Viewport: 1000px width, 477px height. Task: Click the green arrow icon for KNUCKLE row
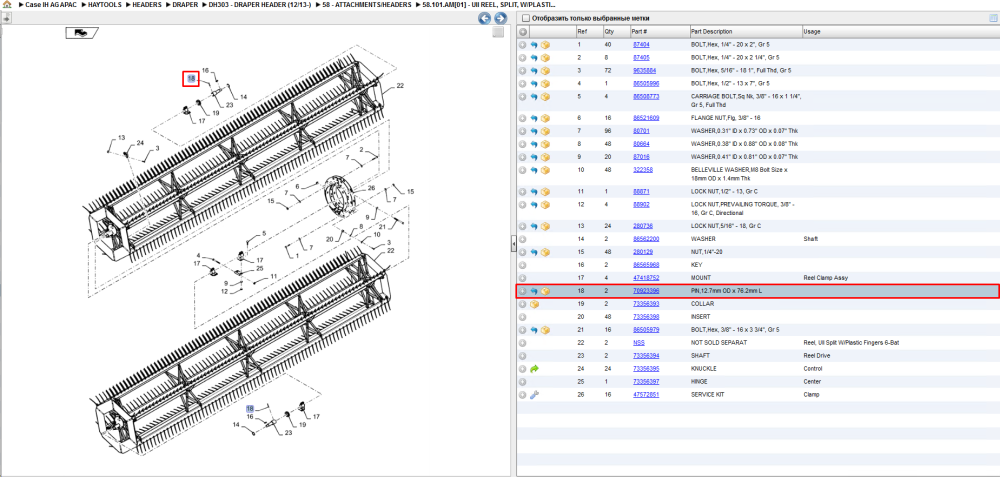(534, 369)
